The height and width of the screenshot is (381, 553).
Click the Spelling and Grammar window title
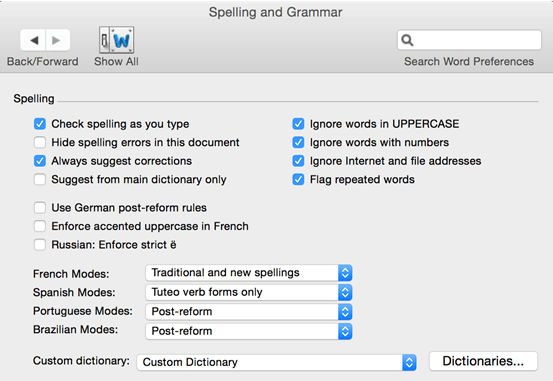[x=275, y=12]
